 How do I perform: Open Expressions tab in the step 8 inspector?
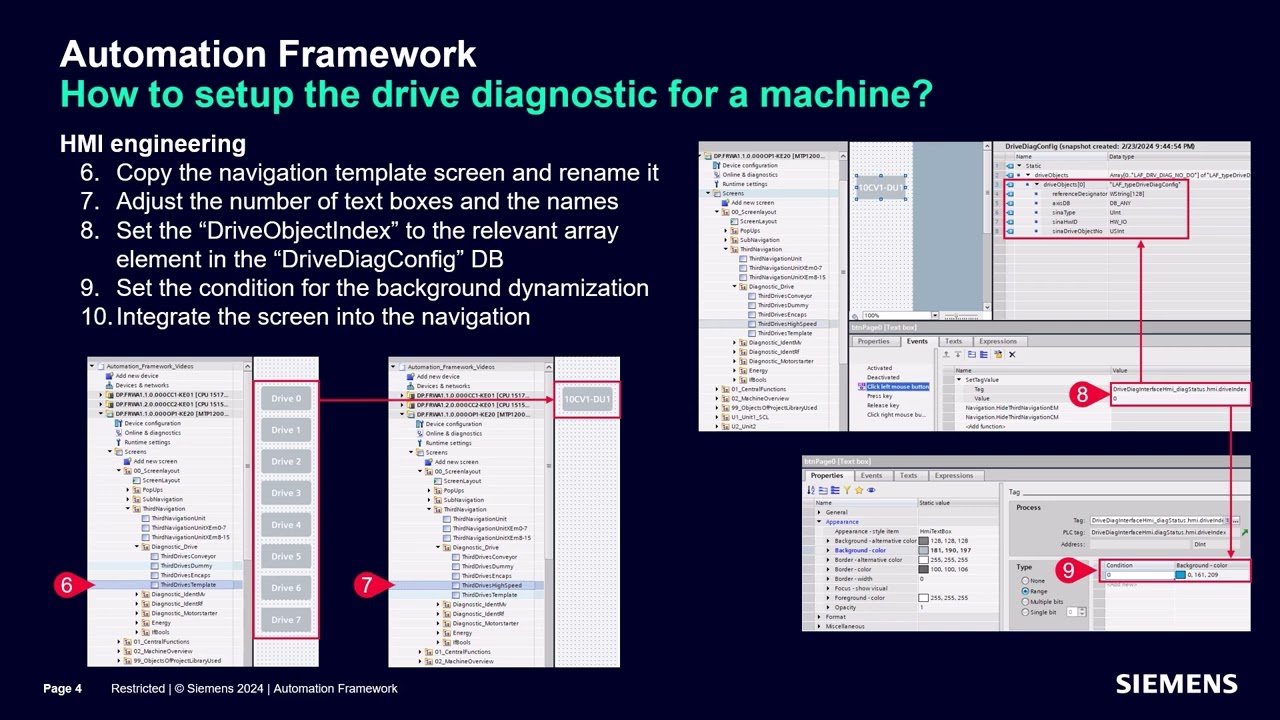point(998,341)
